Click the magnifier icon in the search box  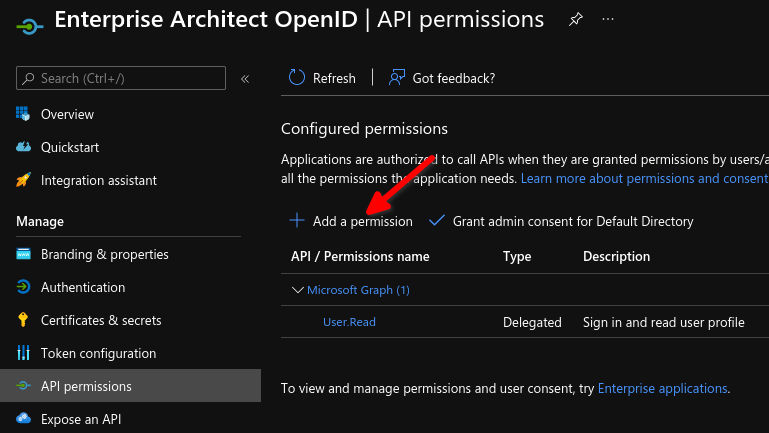click(28, 78)
